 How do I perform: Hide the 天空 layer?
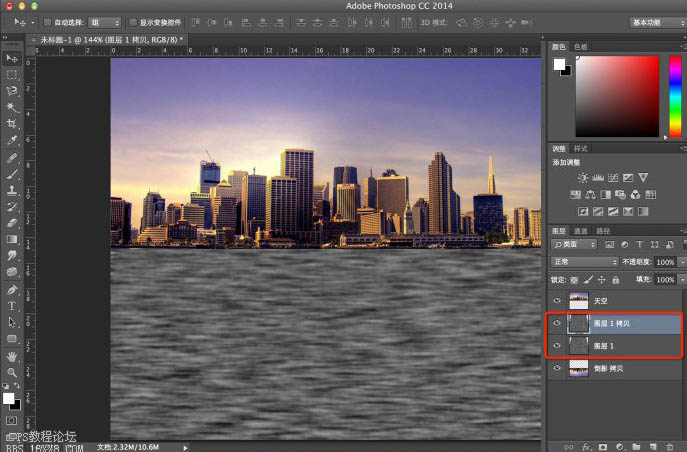click(x=557, y=300)
